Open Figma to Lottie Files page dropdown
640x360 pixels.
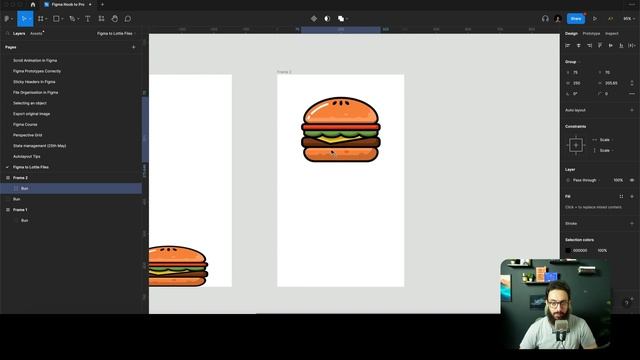pyautogui.click(x=116, y=33)
